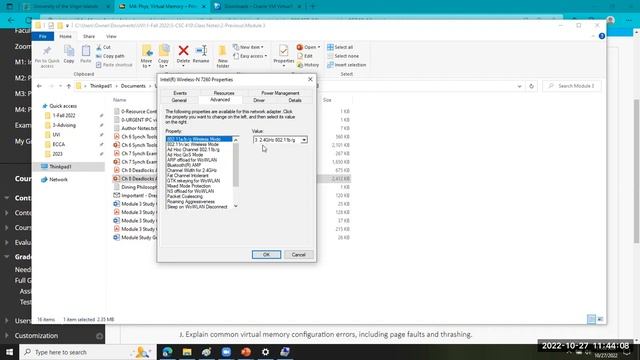Open a new browser tab with plus
Viewport: 640px width, 360px height.
313,7
